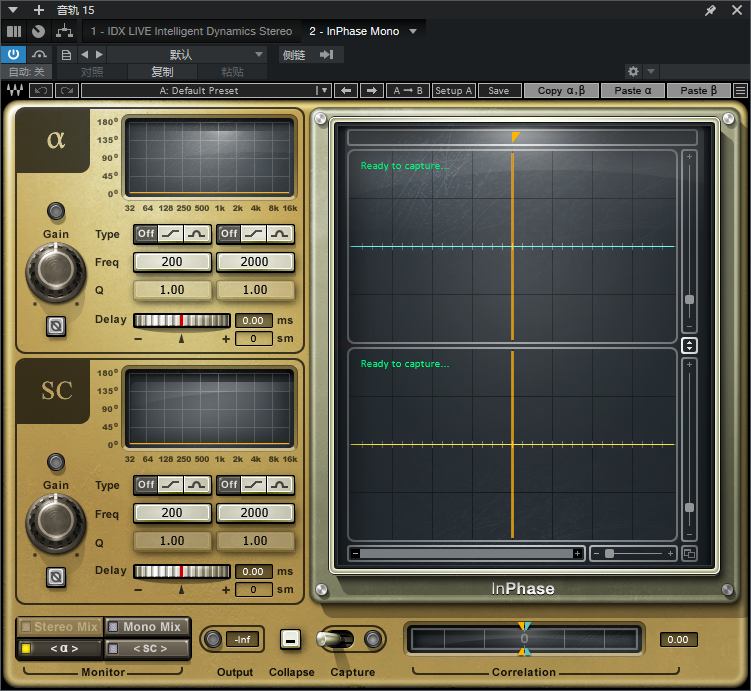Load next Waves preset right arrow
The height and width of the screenshot is (691, 751).
pos(372,91)
